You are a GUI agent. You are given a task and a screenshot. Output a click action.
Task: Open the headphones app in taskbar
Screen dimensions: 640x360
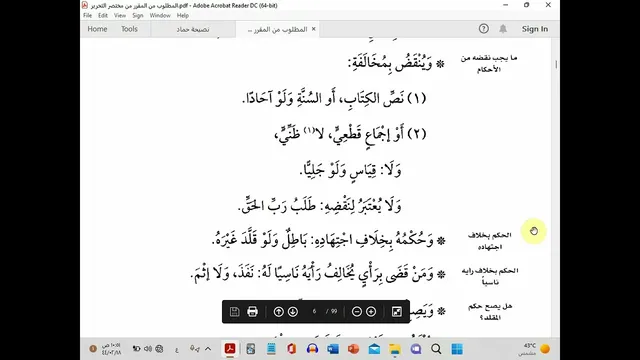coord(312,349)
